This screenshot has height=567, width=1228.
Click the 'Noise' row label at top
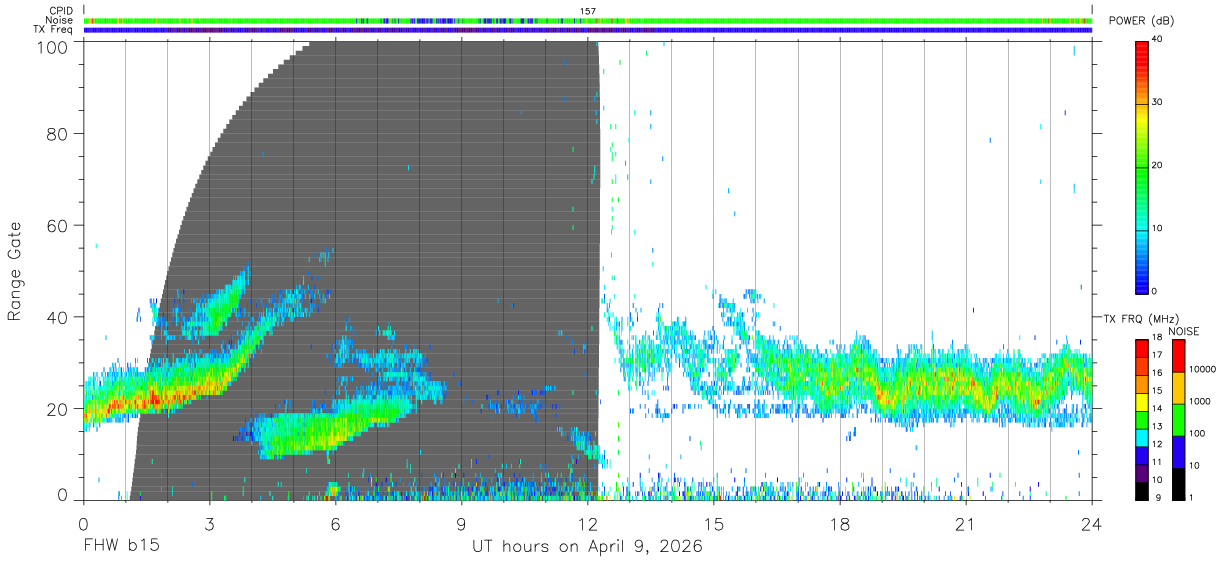tap(59, 20)
